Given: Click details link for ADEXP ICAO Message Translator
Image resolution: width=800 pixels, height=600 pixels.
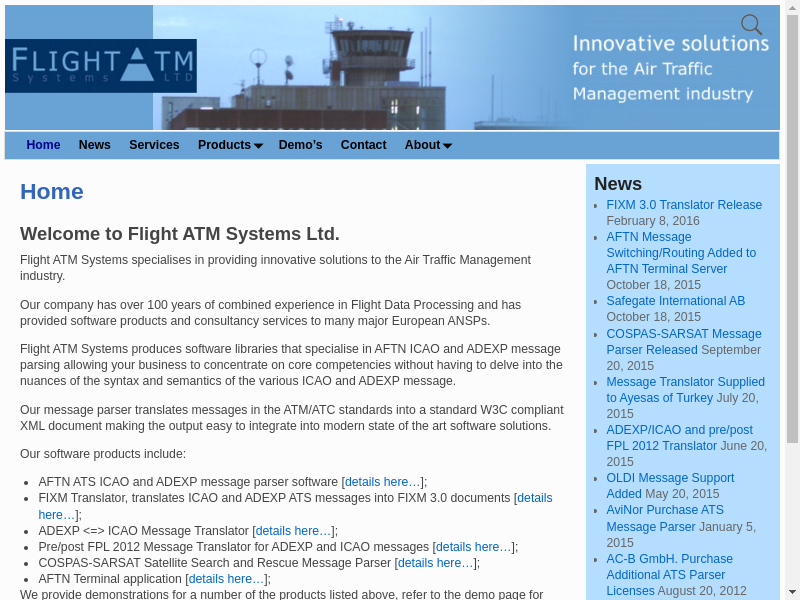Looking at the screenshot, I should click(x=294, y=531).
